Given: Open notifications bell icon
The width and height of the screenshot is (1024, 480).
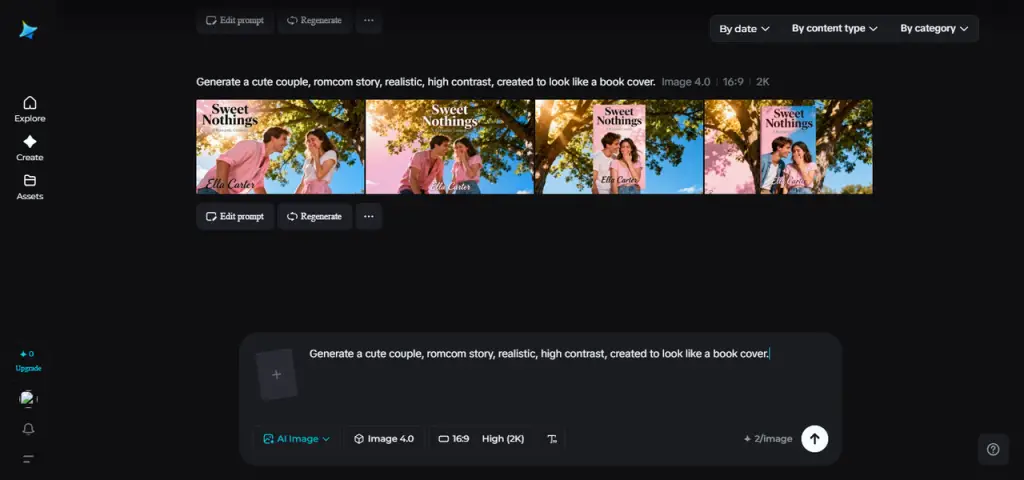Looking at the screenshot, I should [x=28, y=429].
